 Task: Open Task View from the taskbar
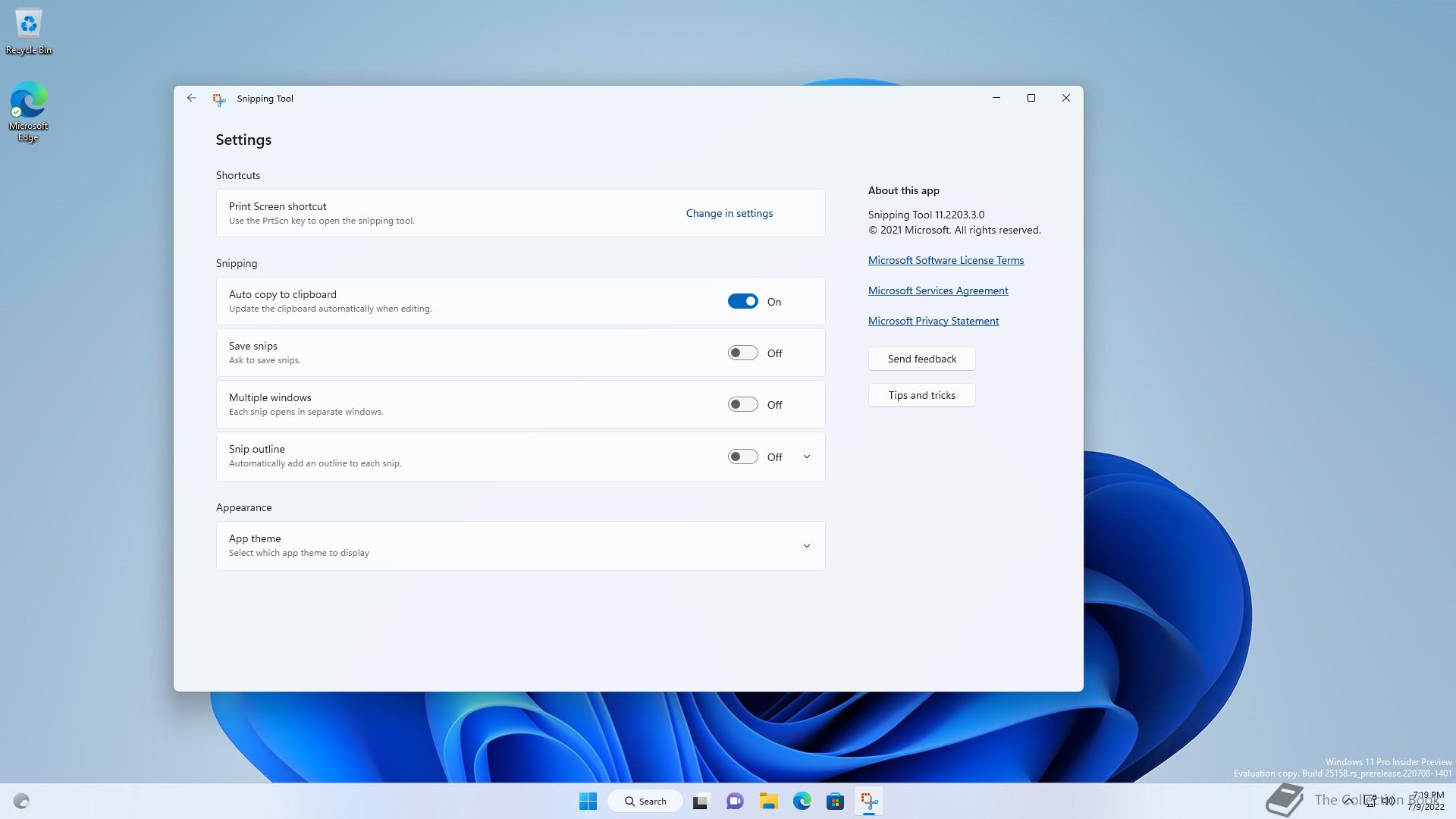pos(701,801)
